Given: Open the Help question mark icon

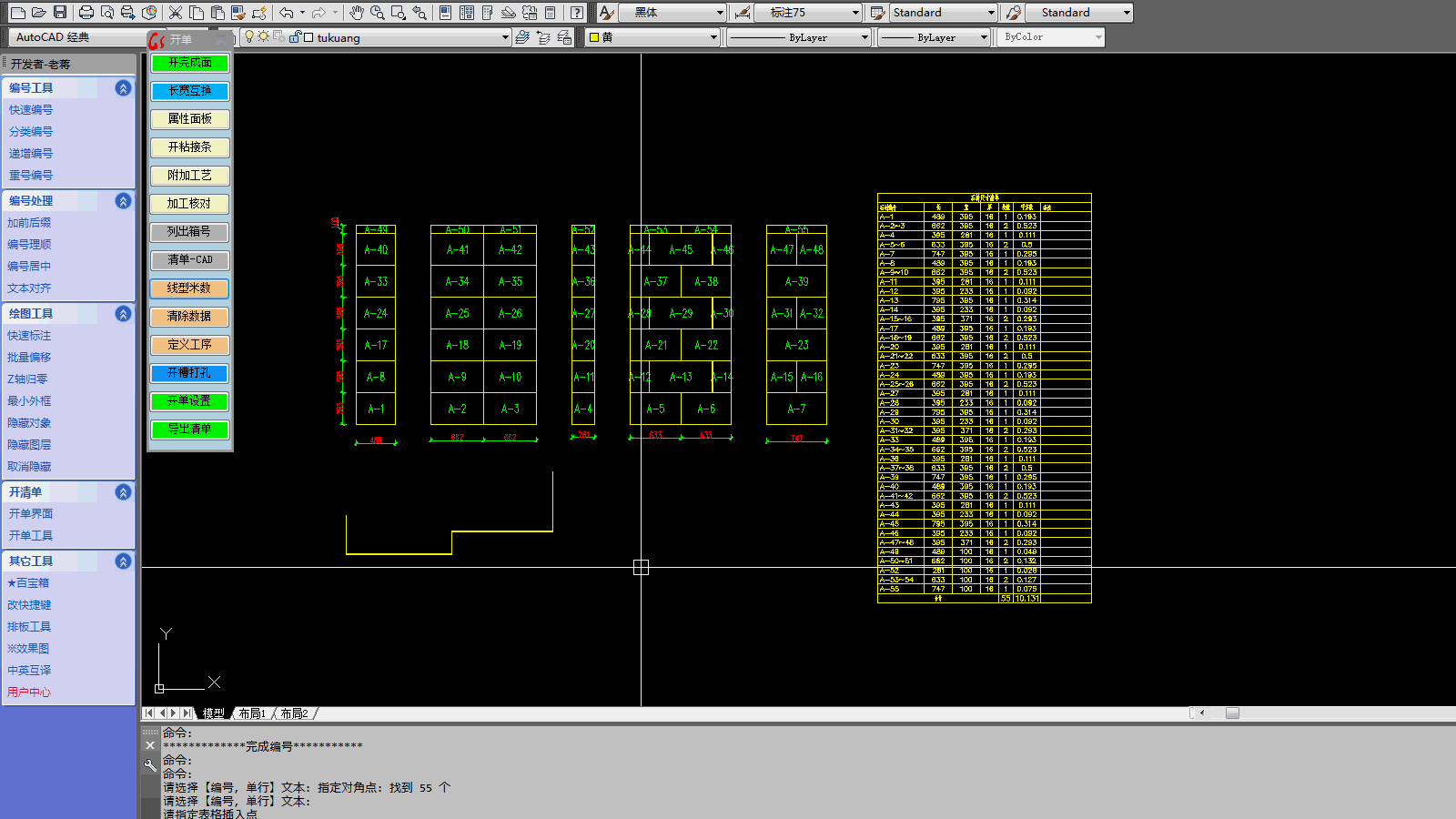Looking at the screenshot, I should [577, 13].
